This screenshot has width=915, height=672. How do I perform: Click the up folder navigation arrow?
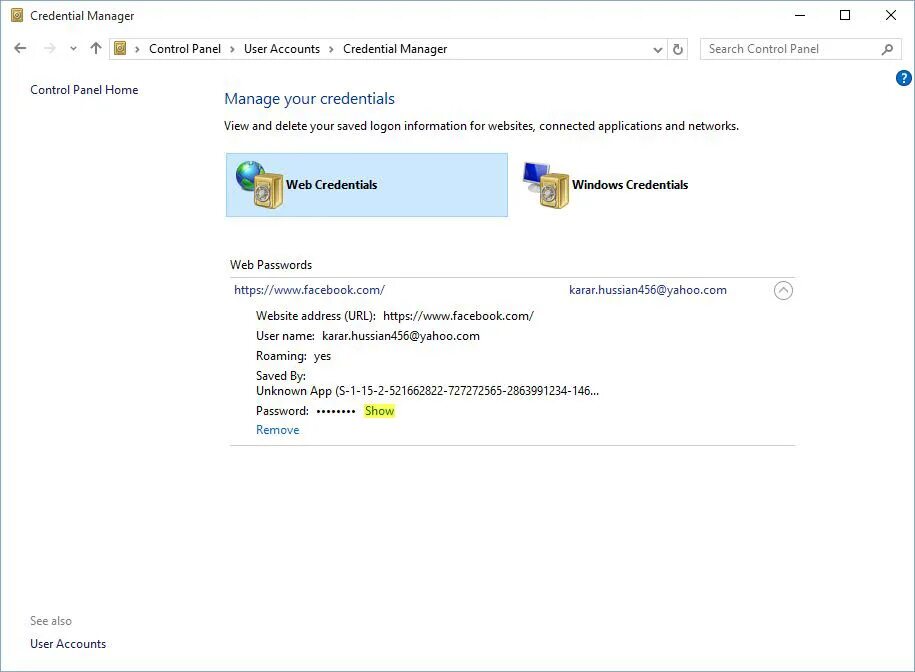pos(95,48)
